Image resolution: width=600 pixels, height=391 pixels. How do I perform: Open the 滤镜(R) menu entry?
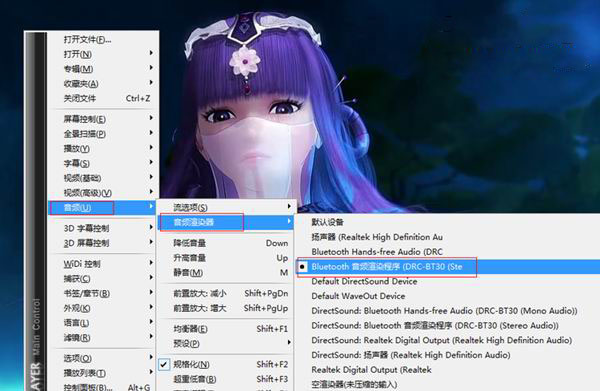(x=103, y=337)
